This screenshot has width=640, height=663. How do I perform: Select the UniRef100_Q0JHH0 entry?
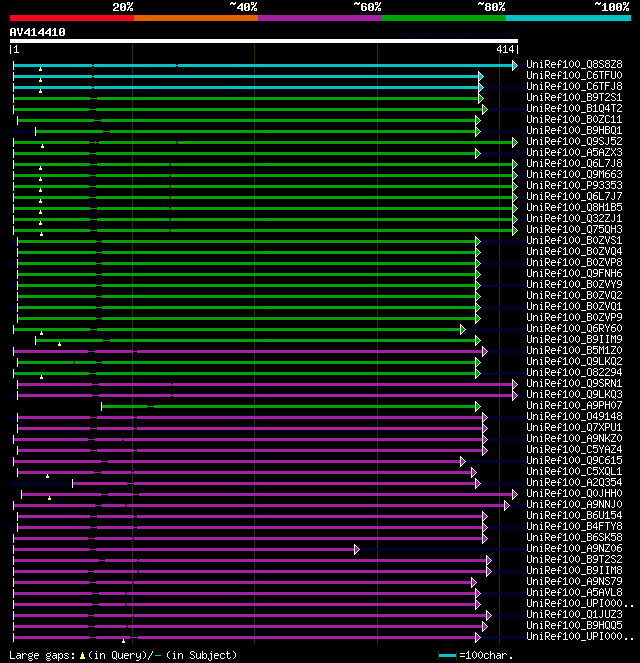tap(574, 493)
